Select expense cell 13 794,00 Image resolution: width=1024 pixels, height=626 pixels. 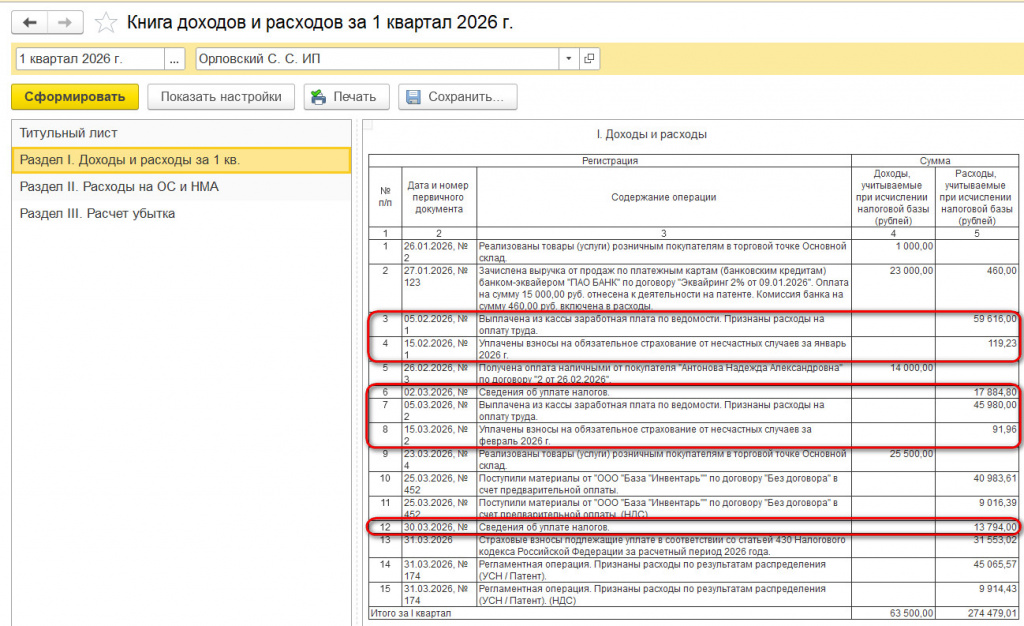click(x=977, y=527)
